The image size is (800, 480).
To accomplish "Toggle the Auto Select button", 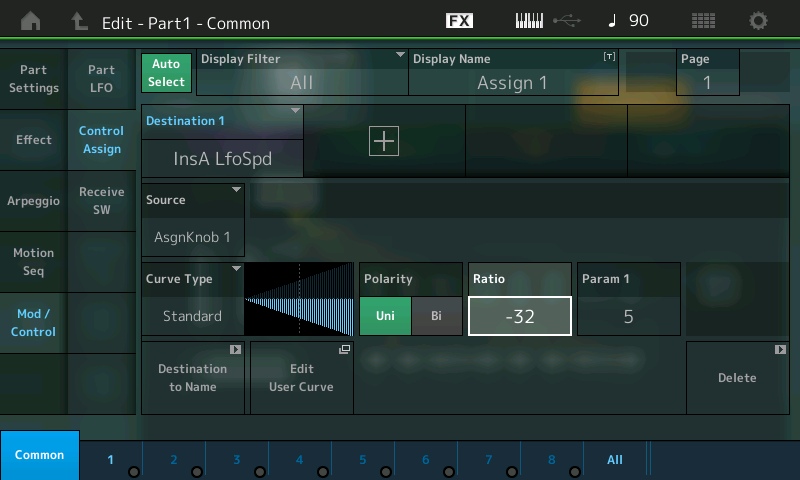I will tap(166, 73).
